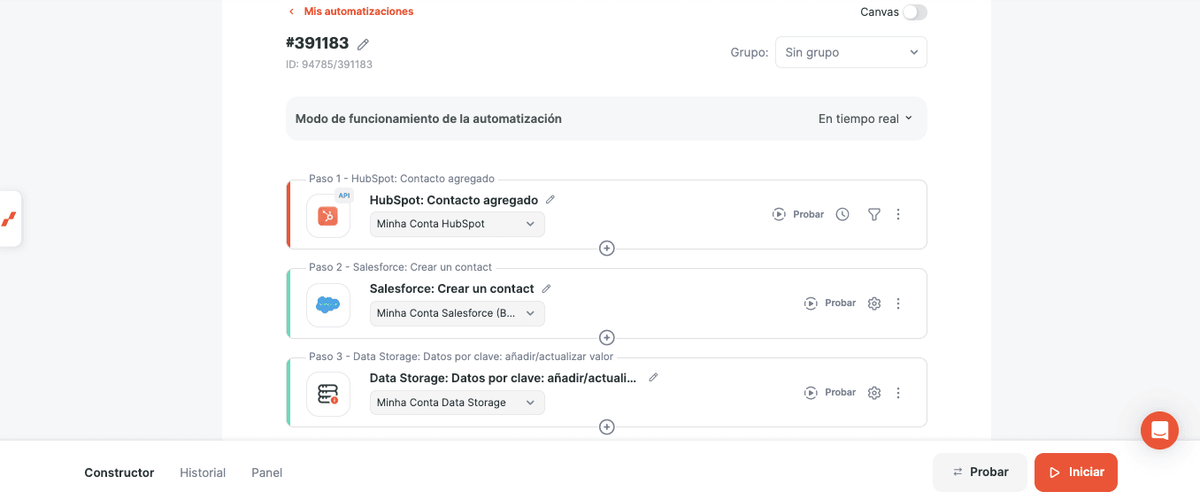Open the clock schedule icon in HubSpot step
This screenshot has height=499, width=1200.
click(842, 214)
